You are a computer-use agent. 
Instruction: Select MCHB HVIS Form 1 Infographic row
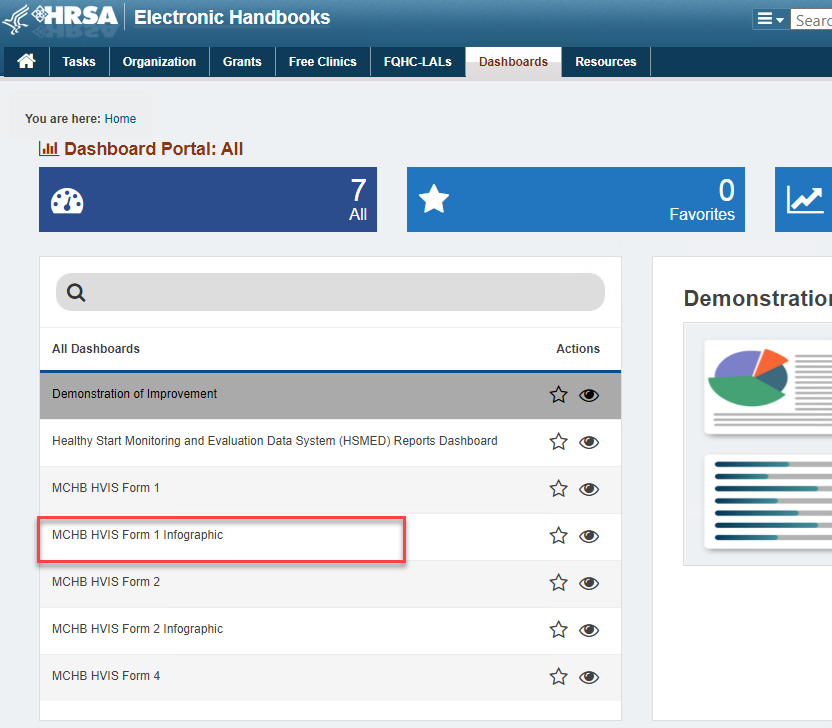[x=330, y=537]
